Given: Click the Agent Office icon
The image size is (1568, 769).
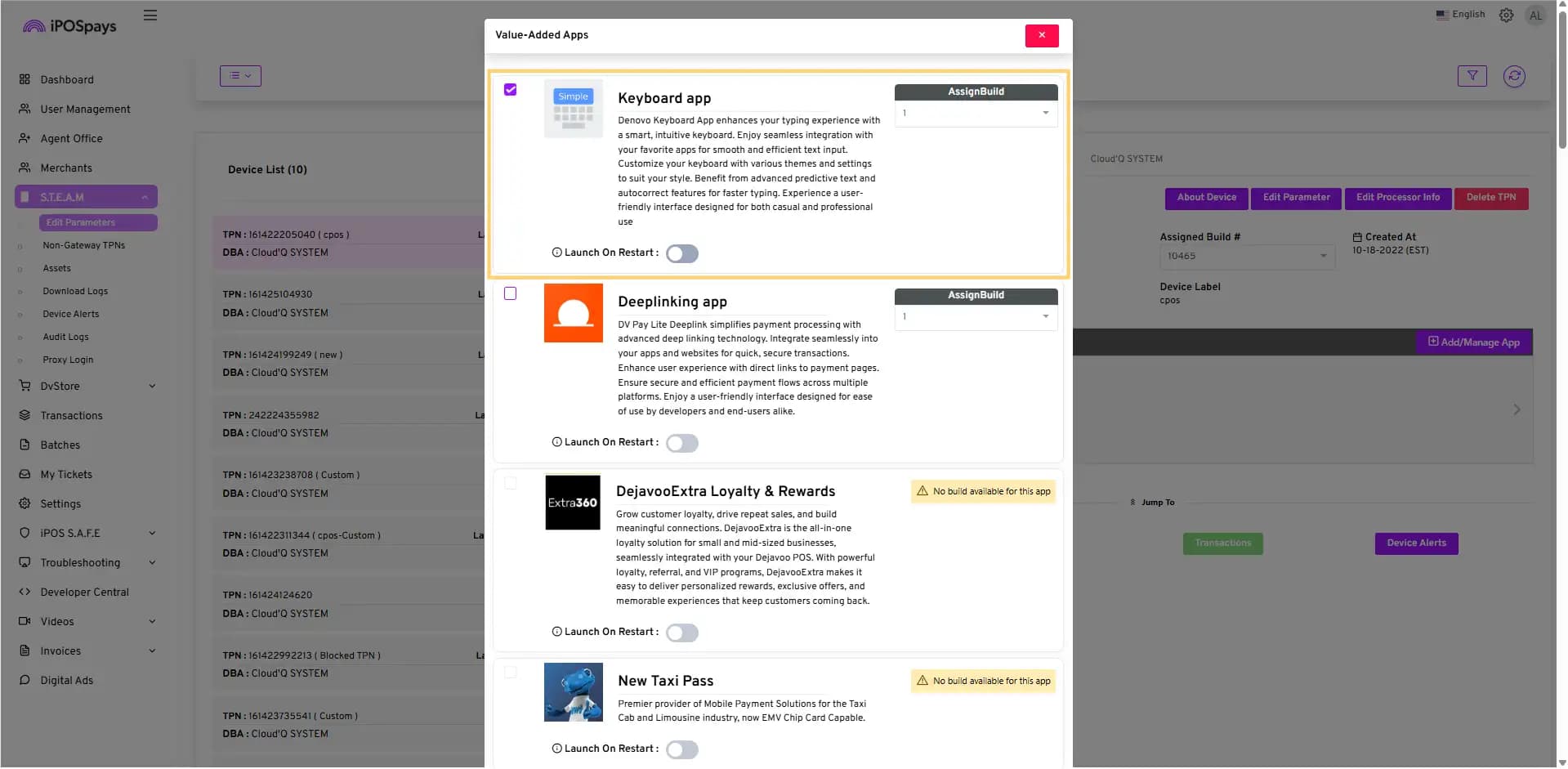Looking at the screenshot, I should point(25,138).
